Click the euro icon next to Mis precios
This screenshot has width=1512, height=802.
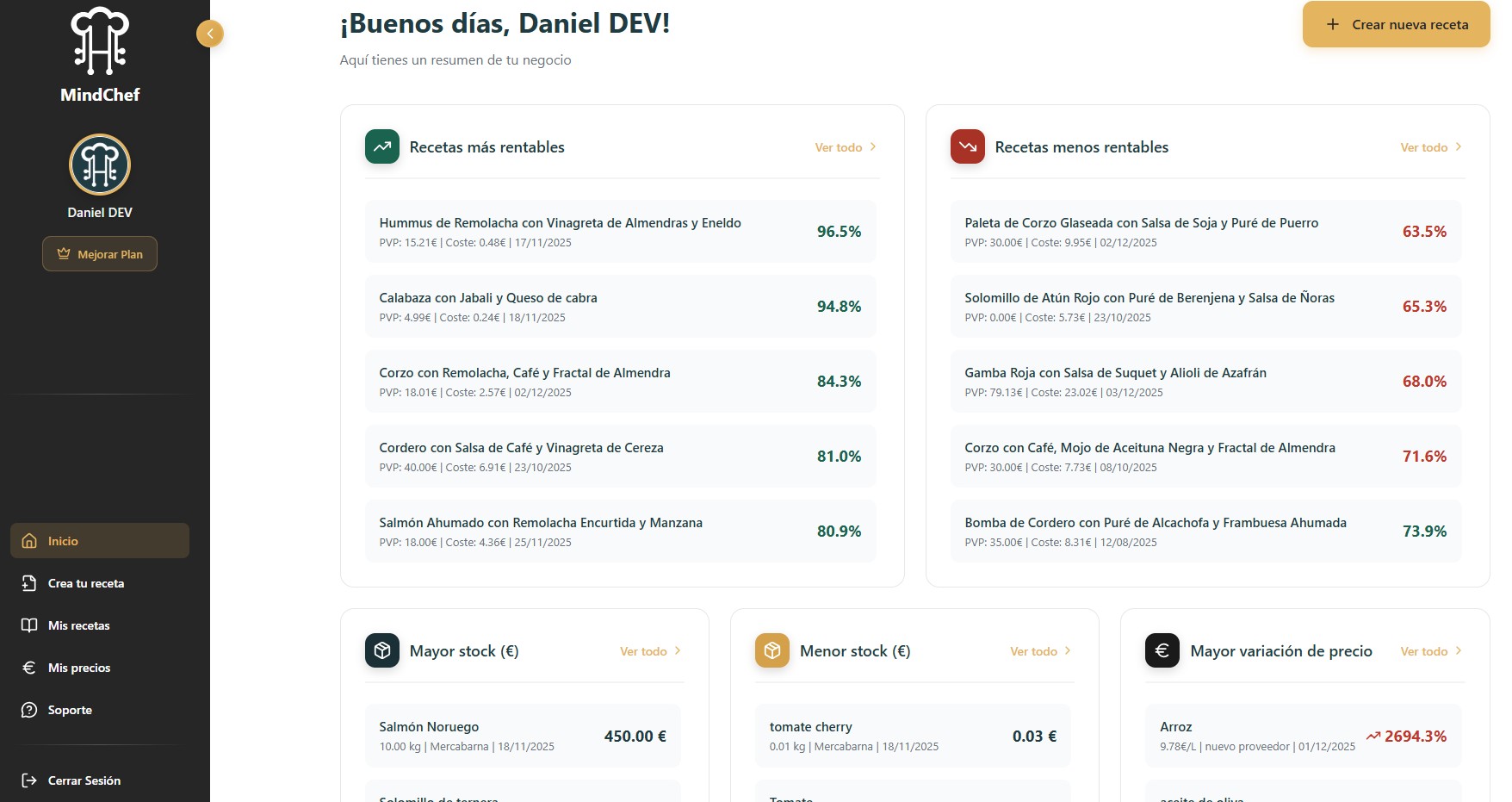(28, 668)
